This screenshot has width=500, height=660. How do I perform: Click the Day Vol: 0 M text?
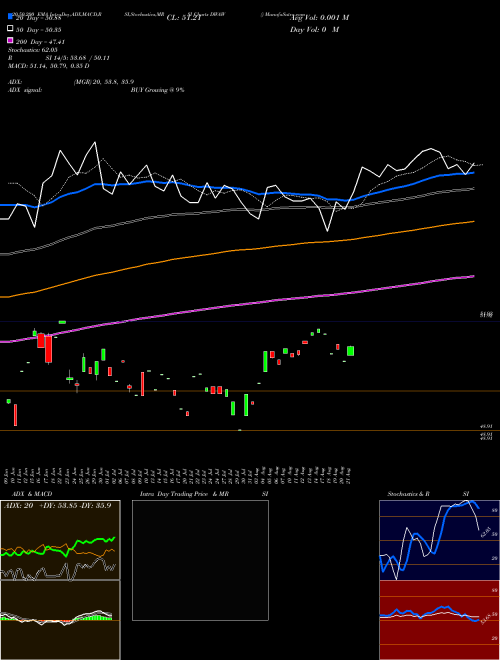click(x=314, y=29)
